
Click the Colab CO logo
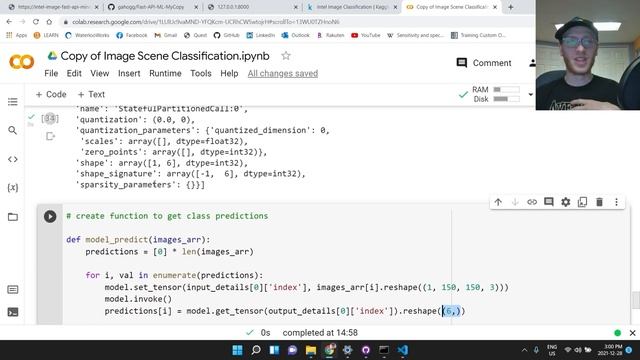click(21, 62)
